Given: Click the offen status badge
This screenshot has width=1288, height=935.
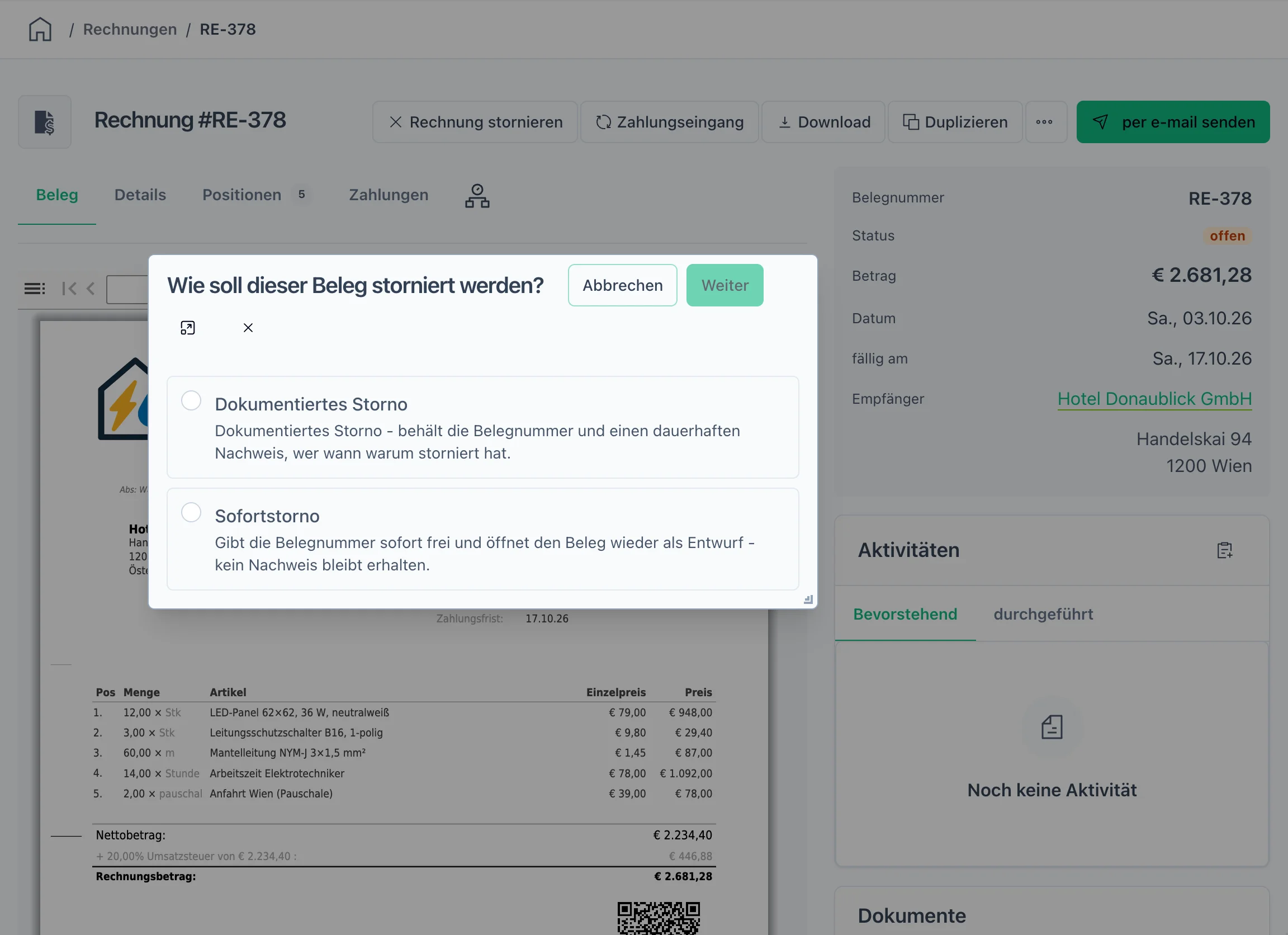Looking at the screenshot, I should (x=1227, y=236).
